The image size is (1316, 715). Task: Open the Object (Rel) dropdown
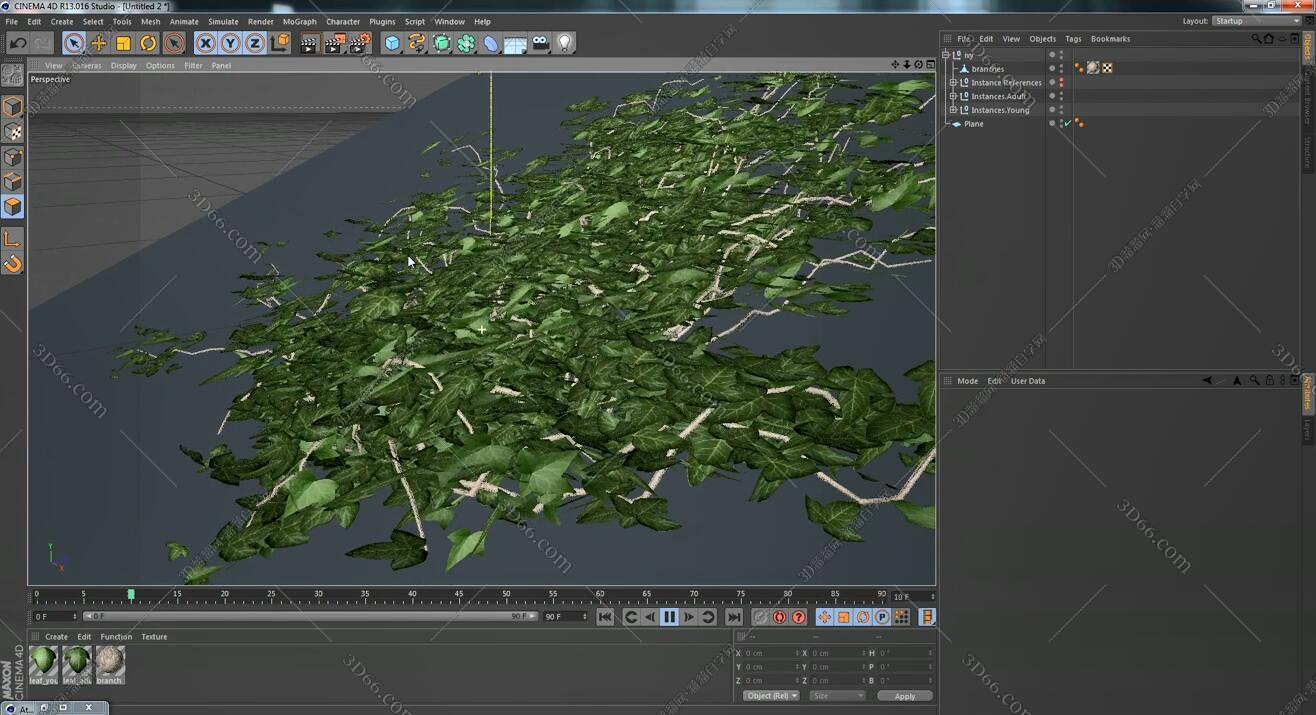(x=771, y=696)
